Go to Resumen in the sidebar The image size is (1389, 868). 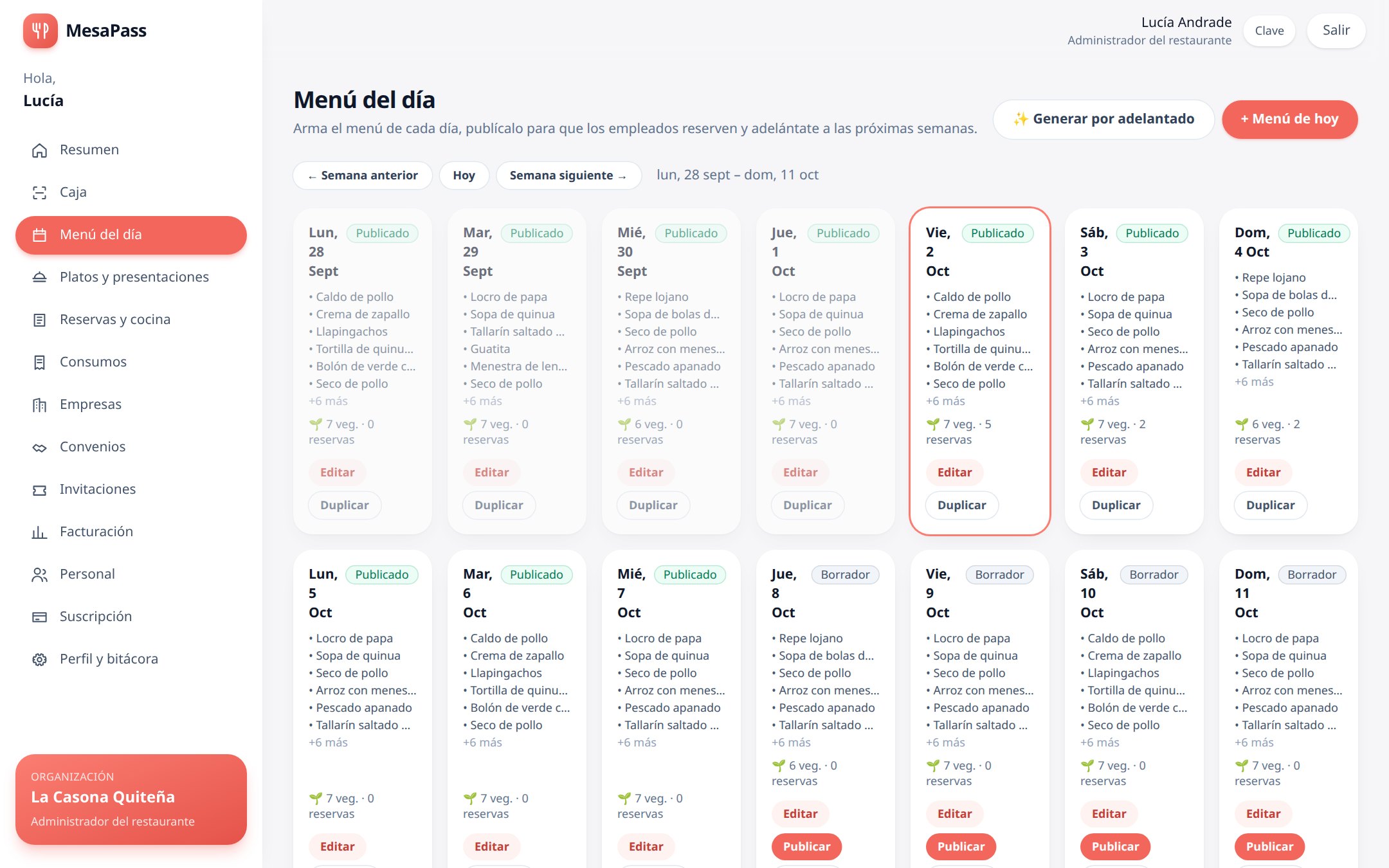point(131,150)
